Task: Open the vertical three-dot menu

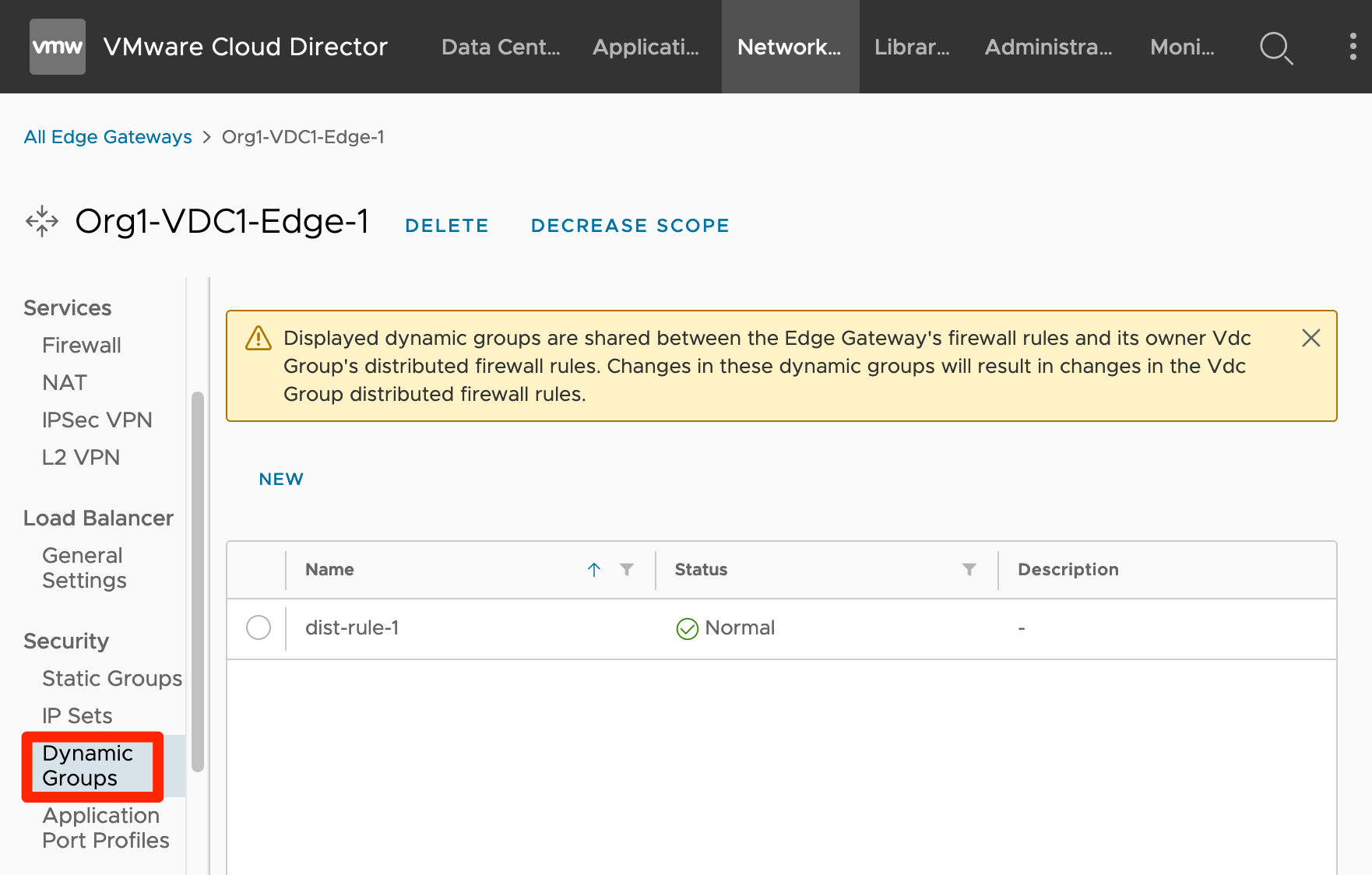Action: [x=1353, y=47]
